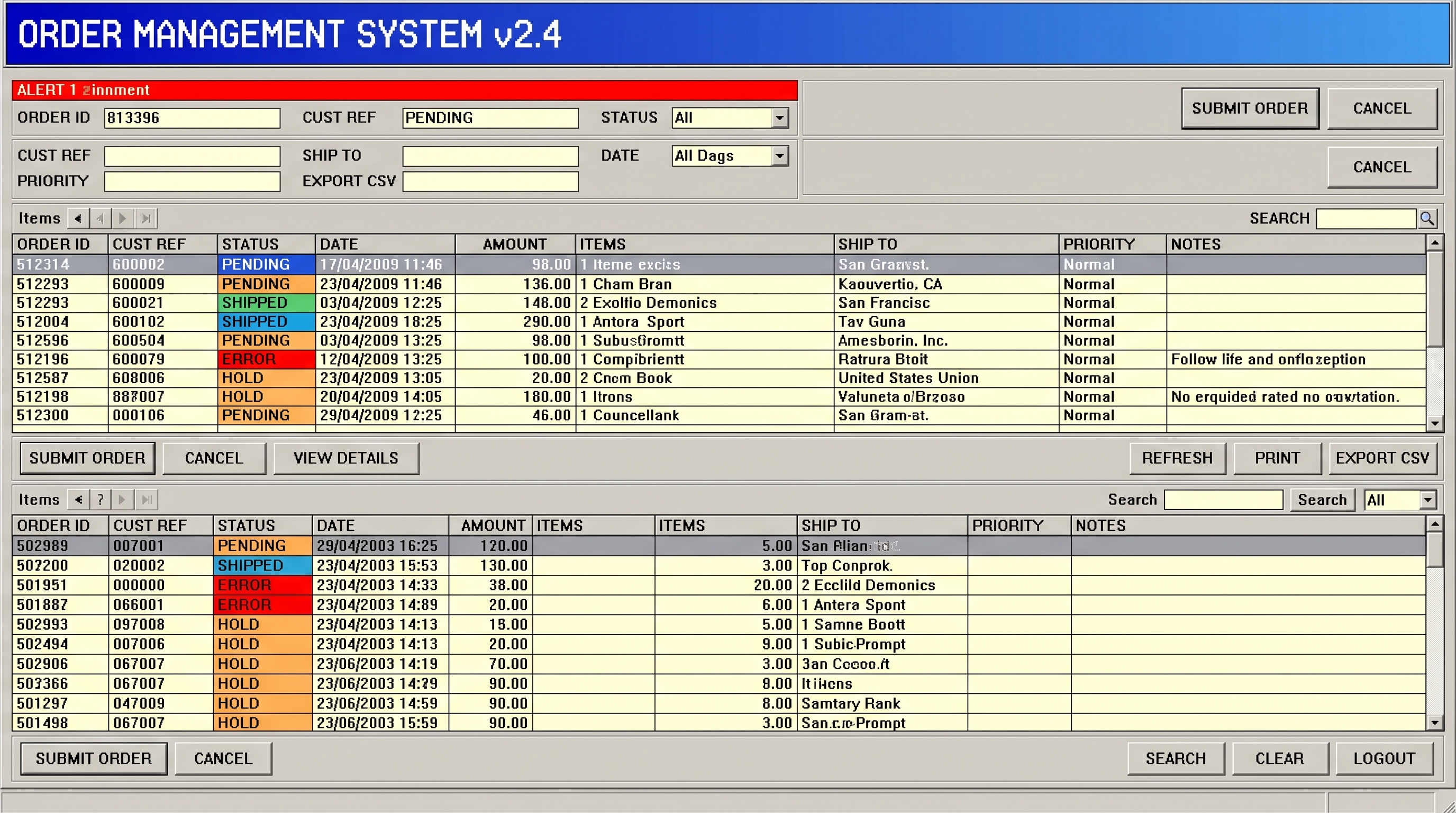Click the red ALERT 1 banner
This screenshot has height=813, width=1456.
(x=405, y=90)
